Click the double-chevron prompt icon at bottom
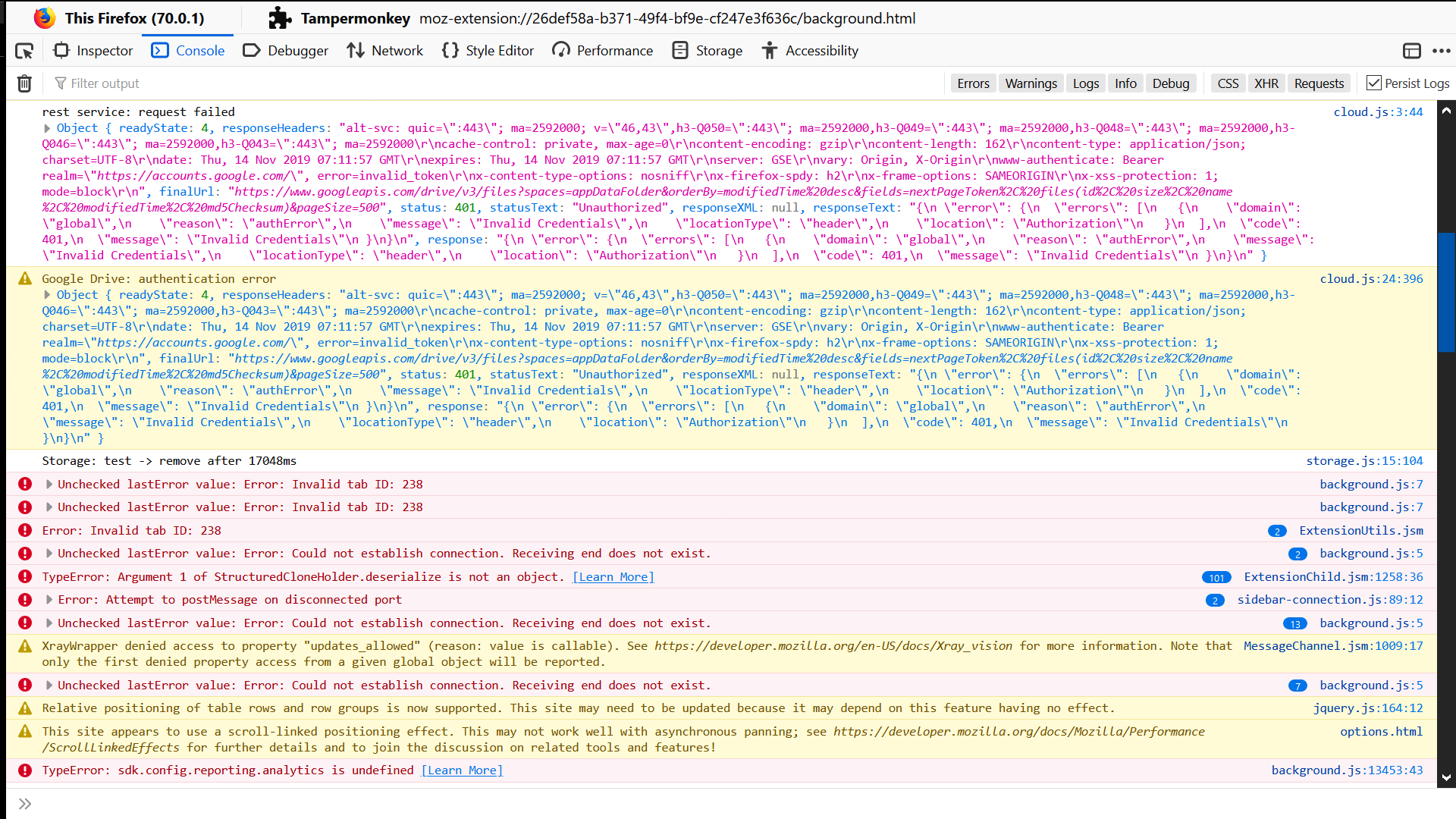 click(x=25, y=802)
